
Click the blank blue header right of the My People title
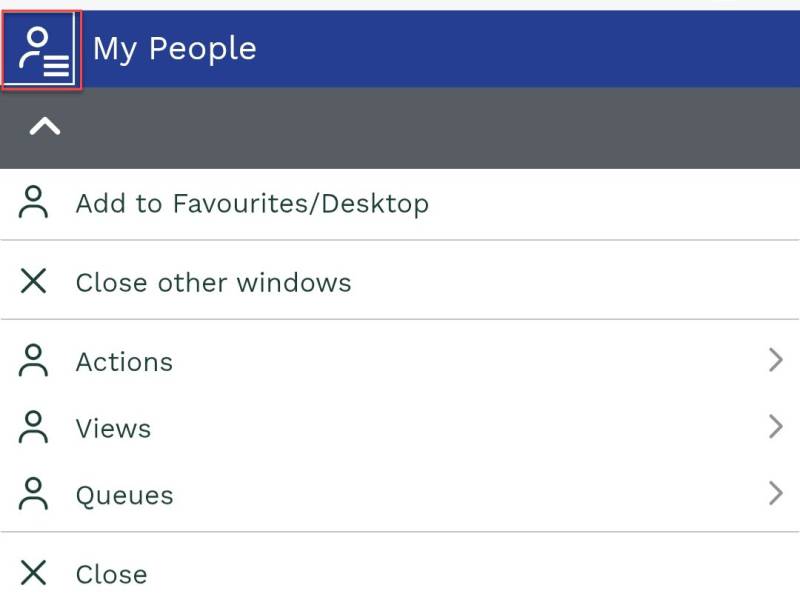(x=530, y=49)
